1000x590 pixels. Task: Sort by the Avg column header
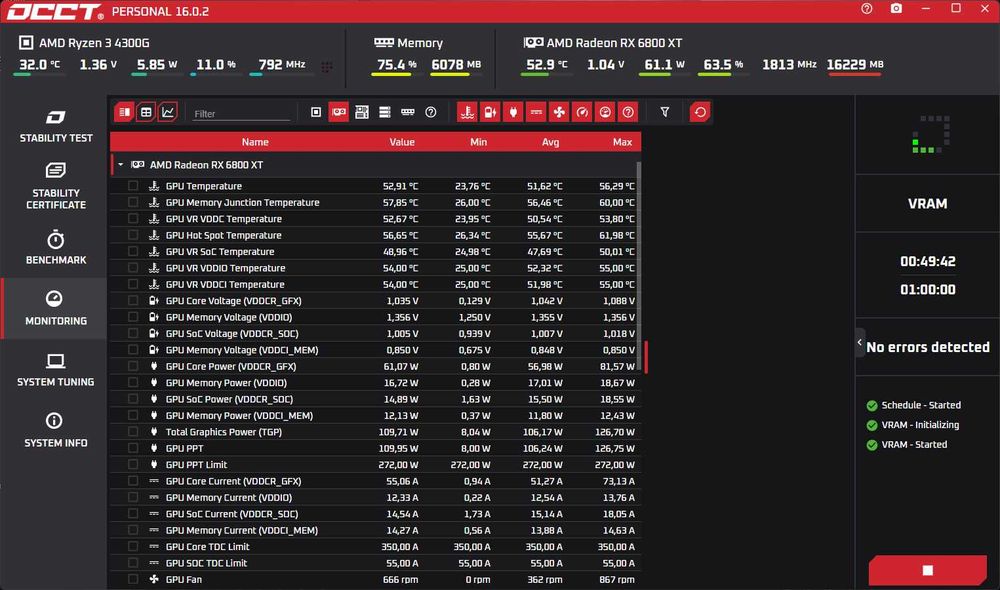550,142
